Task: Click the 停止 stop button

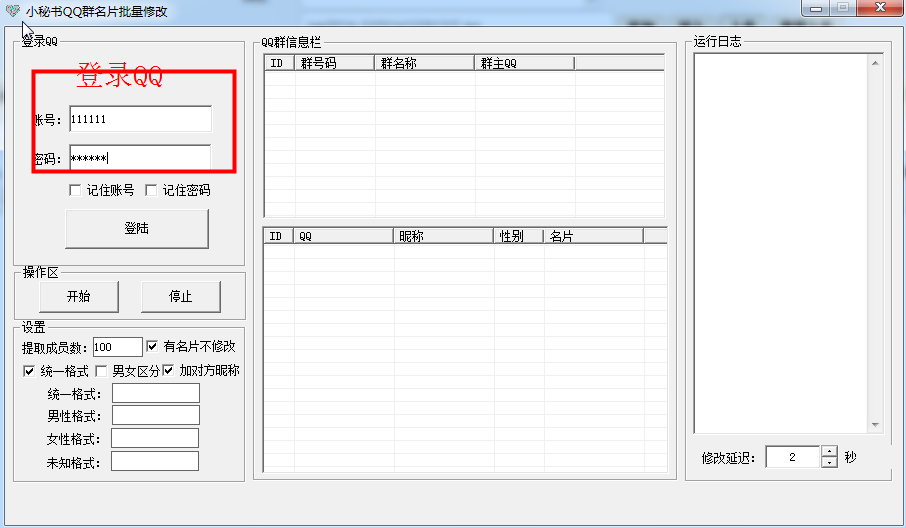Action: (x=181, y=297)
